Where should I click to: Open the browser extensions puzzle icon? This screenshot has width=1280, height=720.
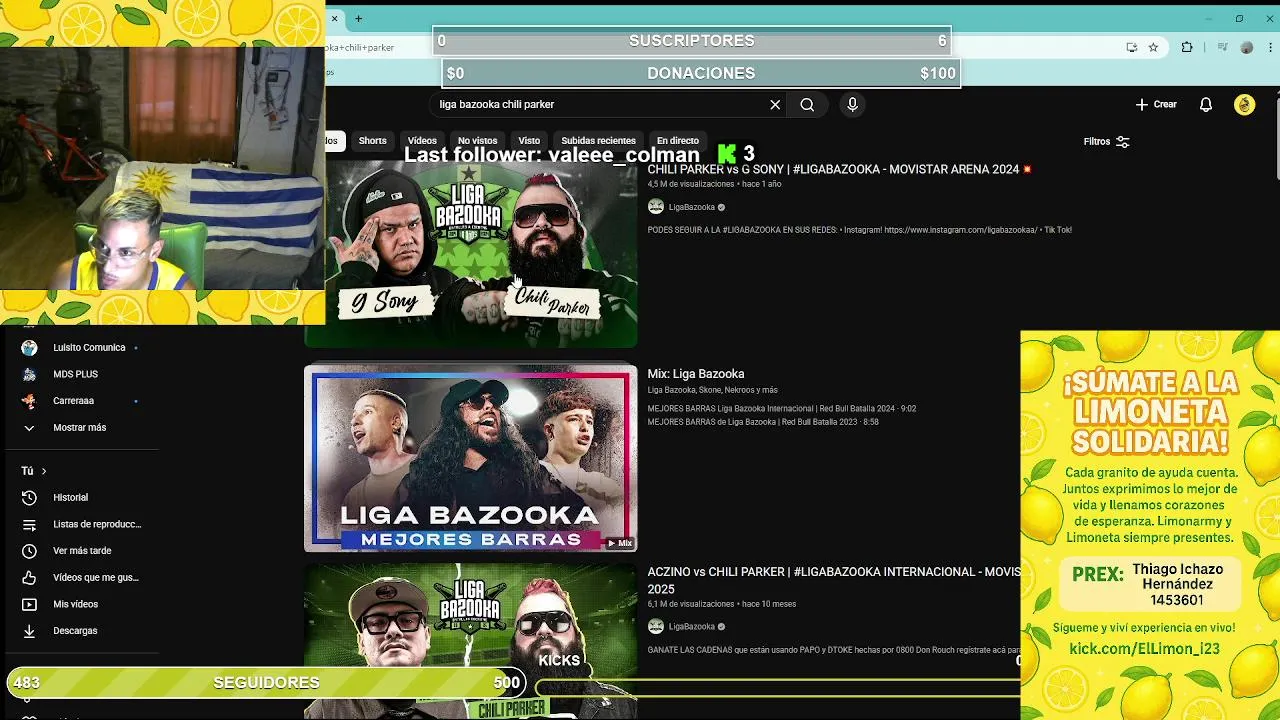tap(1187, 47)
